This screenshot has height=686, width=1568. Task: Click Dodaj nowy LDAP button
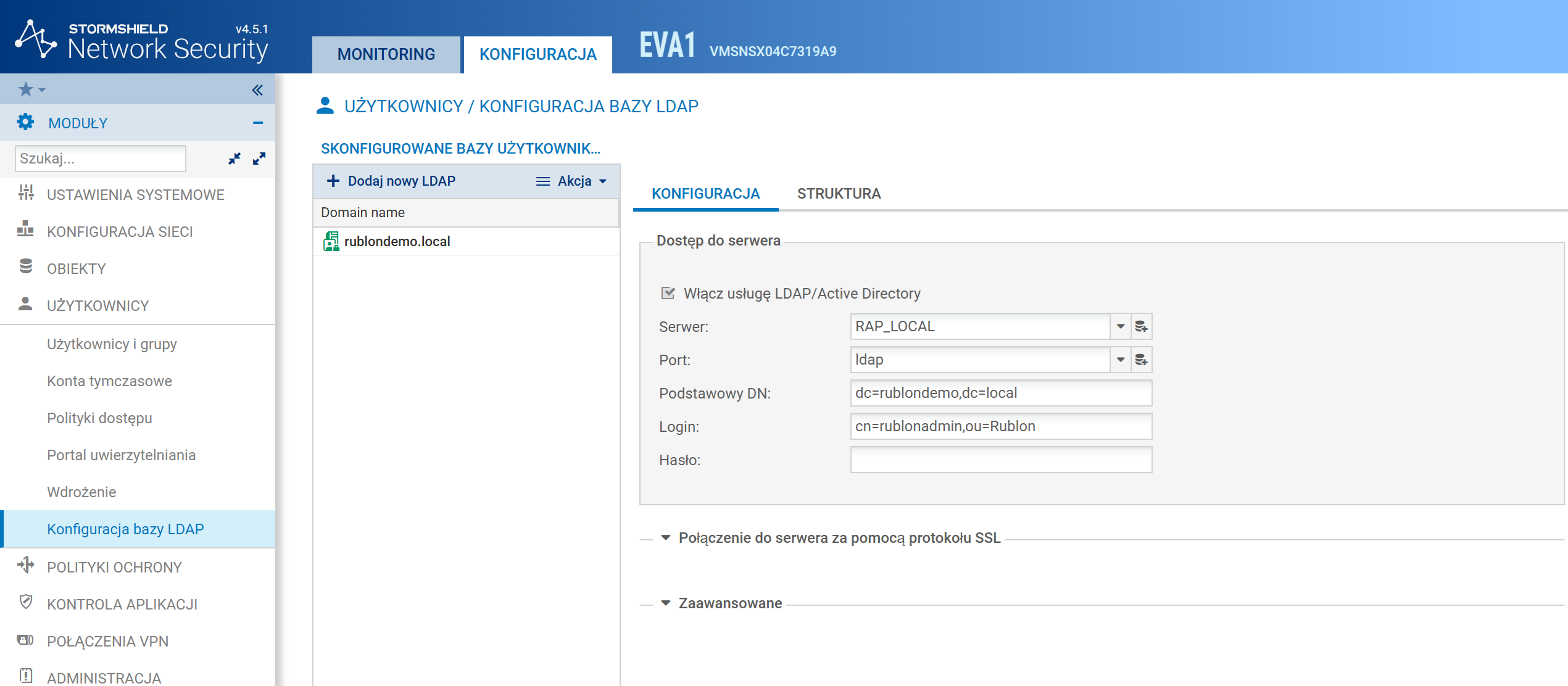point(391,181)
